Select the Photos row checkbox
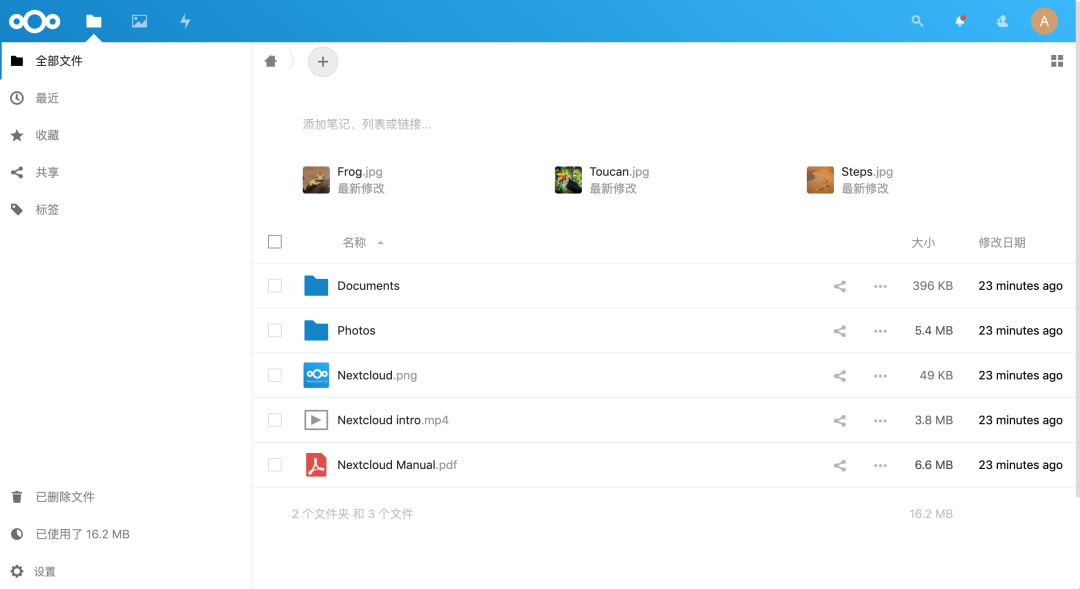Viewport: 1080px width, 589px height. pos(275,331)
